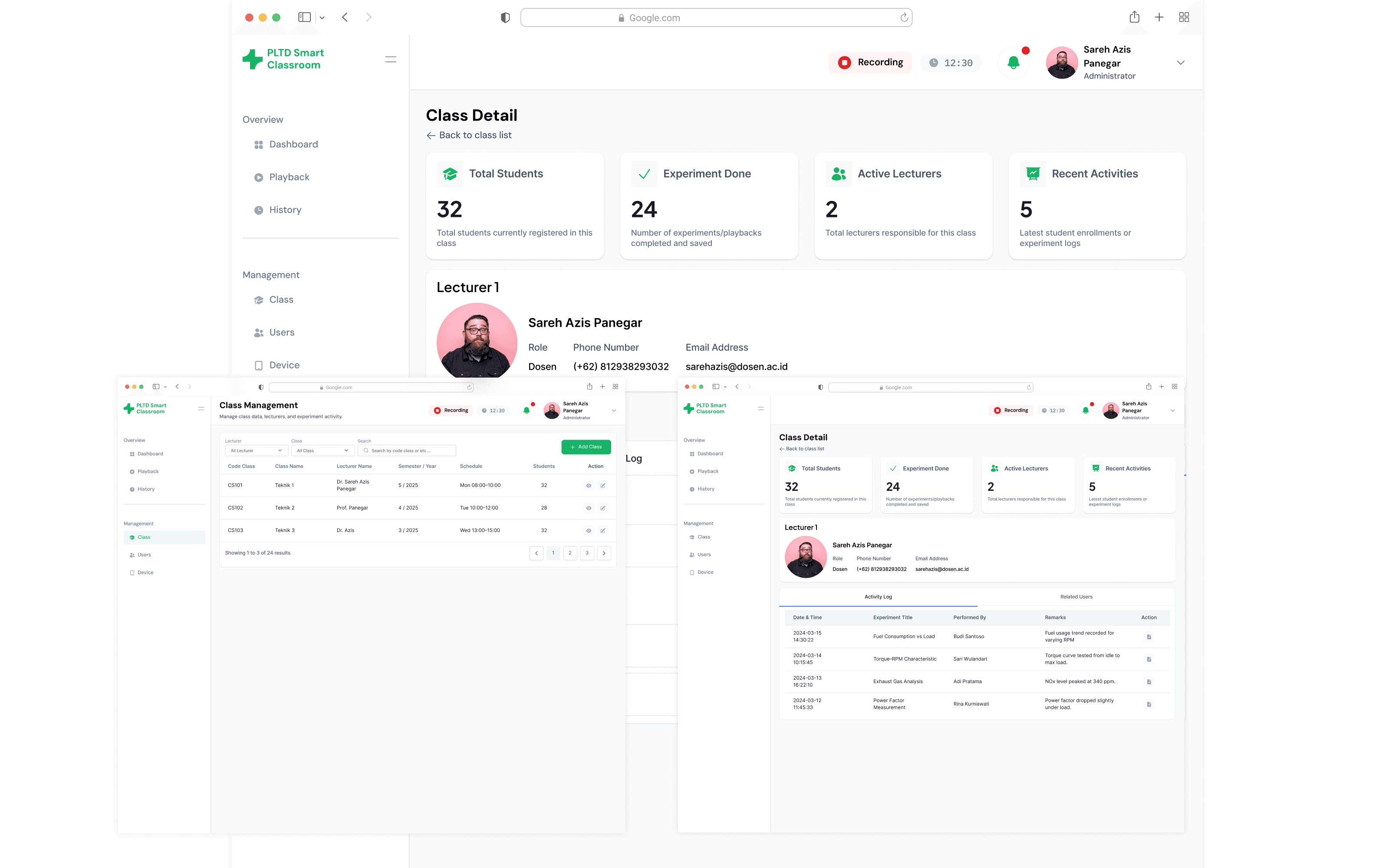1389x868 pixels.
Task: Open Device in main window sidebar
Action: (284, 365)
